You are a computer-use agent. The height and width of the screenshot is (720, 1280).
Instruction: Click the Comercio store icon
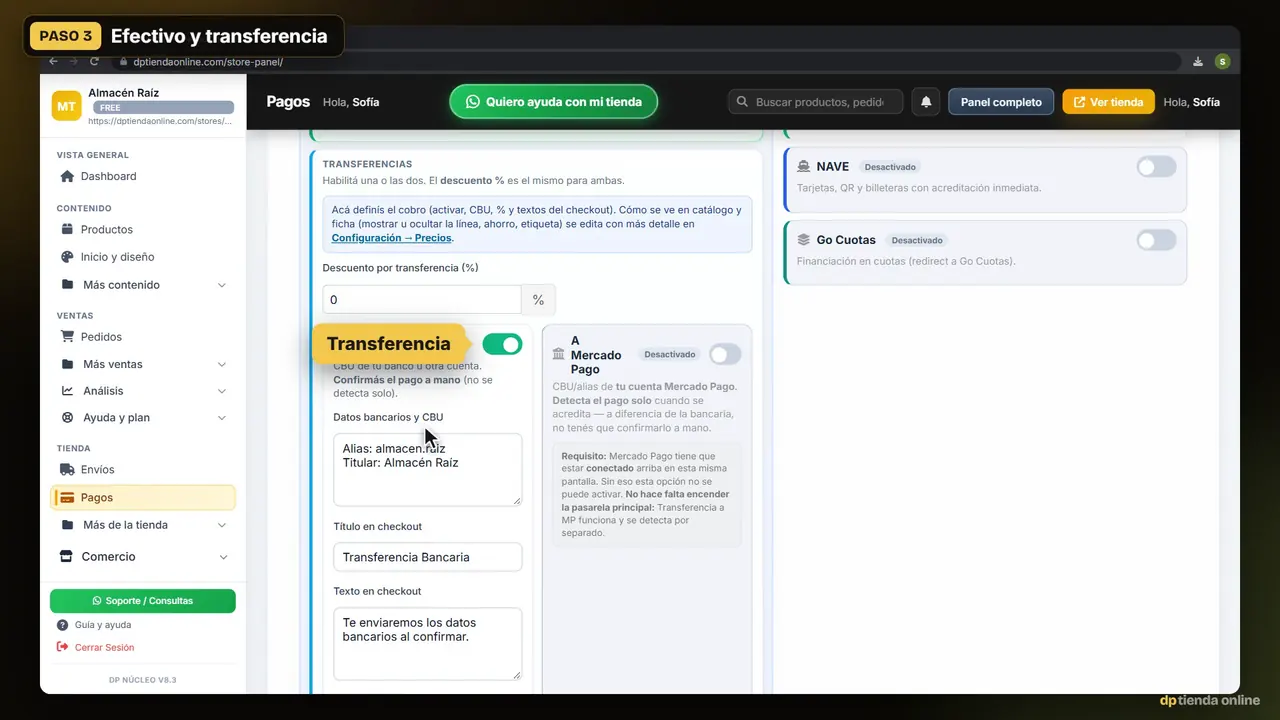(x=67, y=557)
